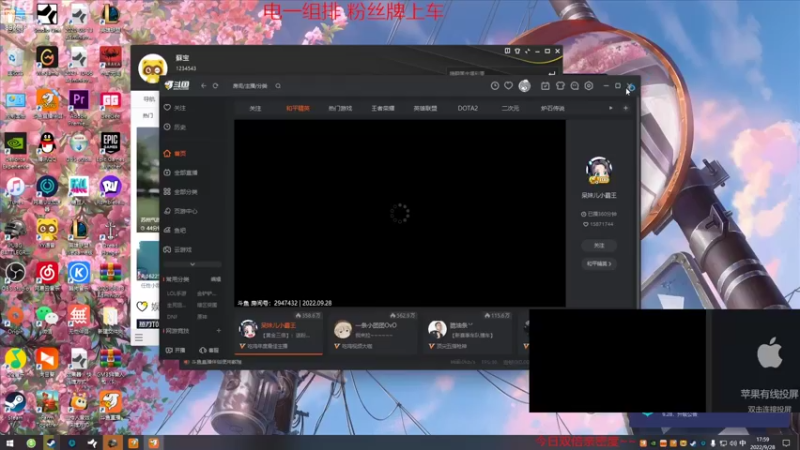Open DNF shortcut category link
Viewport: 800px width, 450px height.
(172, 317)
